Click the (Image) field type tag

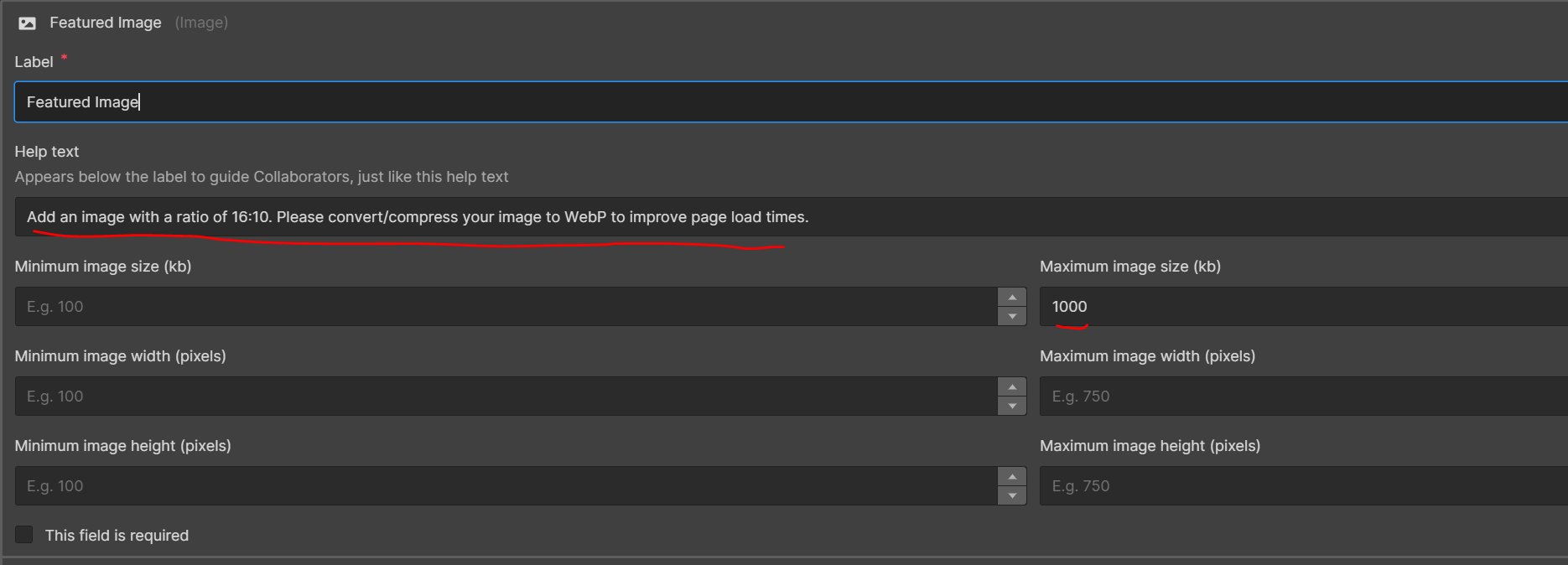click(x=201, y=23)
